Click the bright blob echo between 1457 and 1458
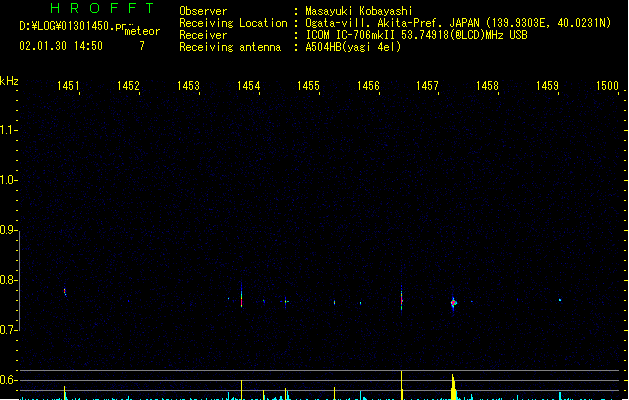Image resolution: width=629 pixels, height=400 pixels. [454, 303]
